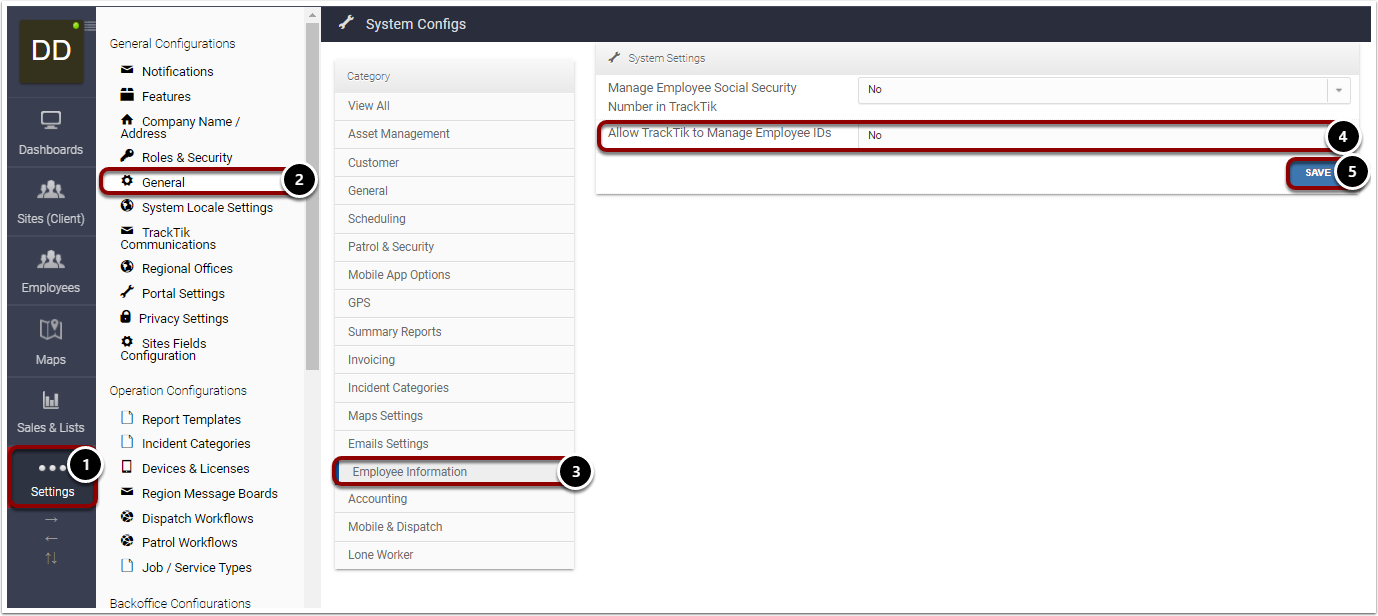Open Mobile & Dispatch category
The width and height of the screenshot is (1378, 616).
click(x=454, y=527)
